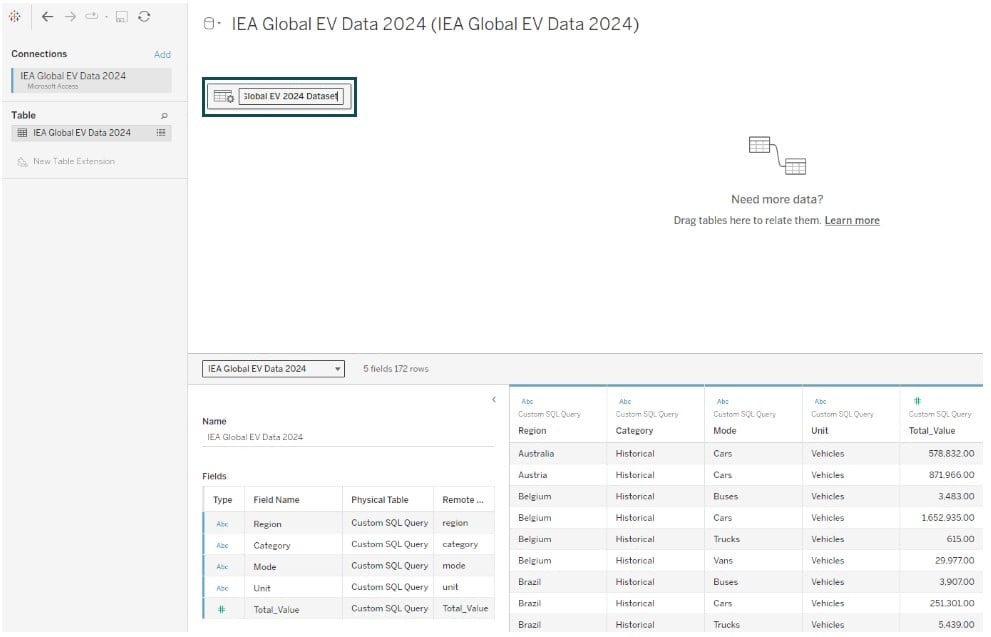
Task: Click the Remote column header
Action: point(463,500)
